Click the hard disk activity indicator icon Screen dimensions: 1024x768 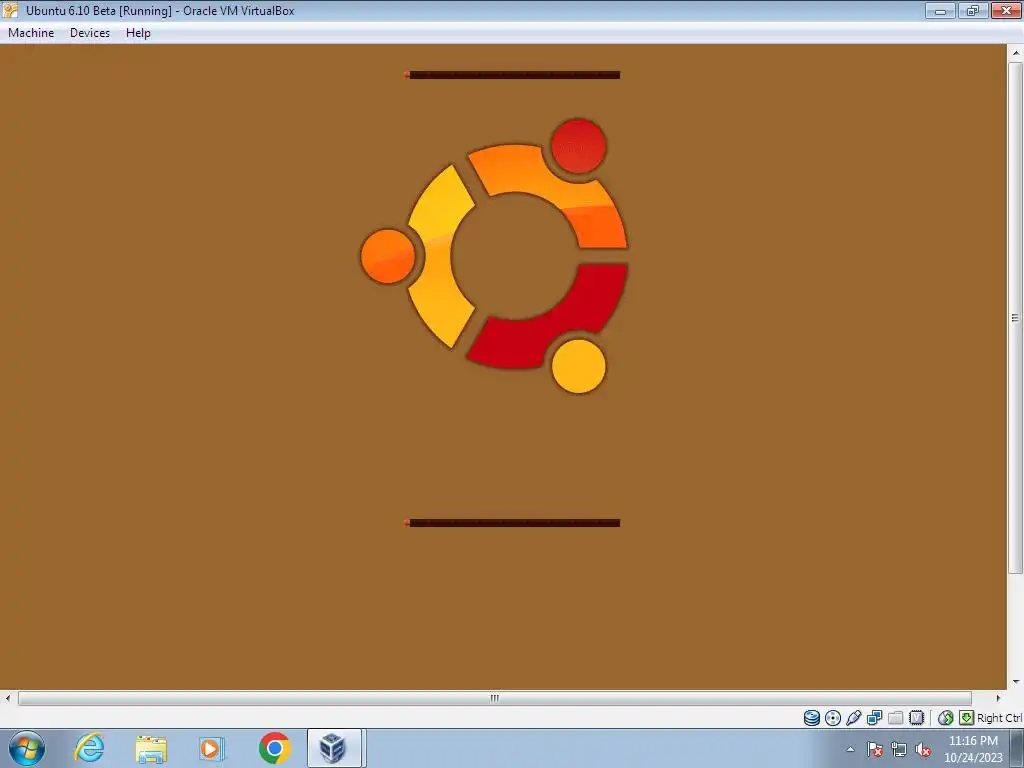click(812, 718)
